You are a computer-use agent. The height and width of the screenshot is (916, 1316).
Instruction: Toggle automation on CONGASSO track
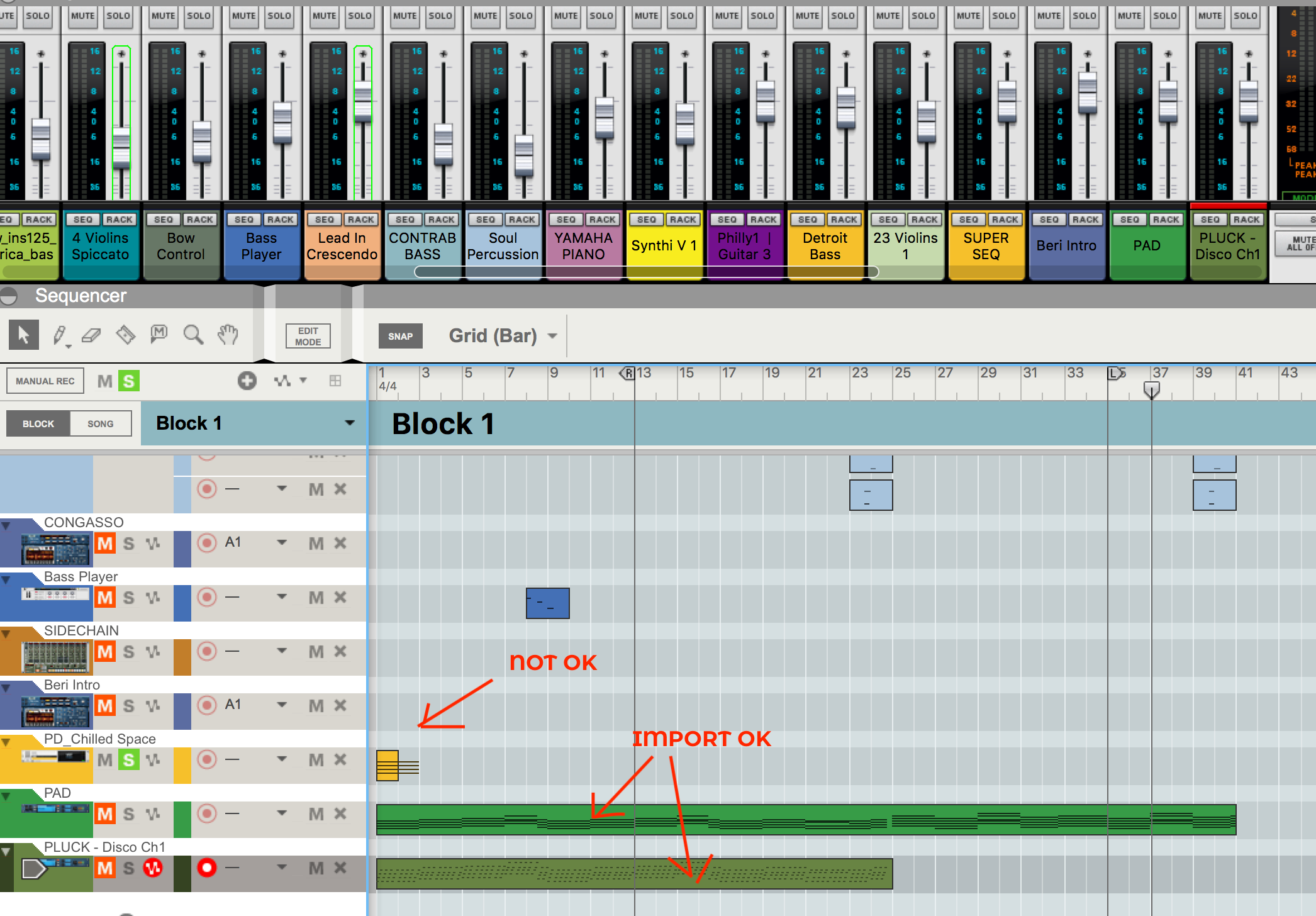[153, 543]
